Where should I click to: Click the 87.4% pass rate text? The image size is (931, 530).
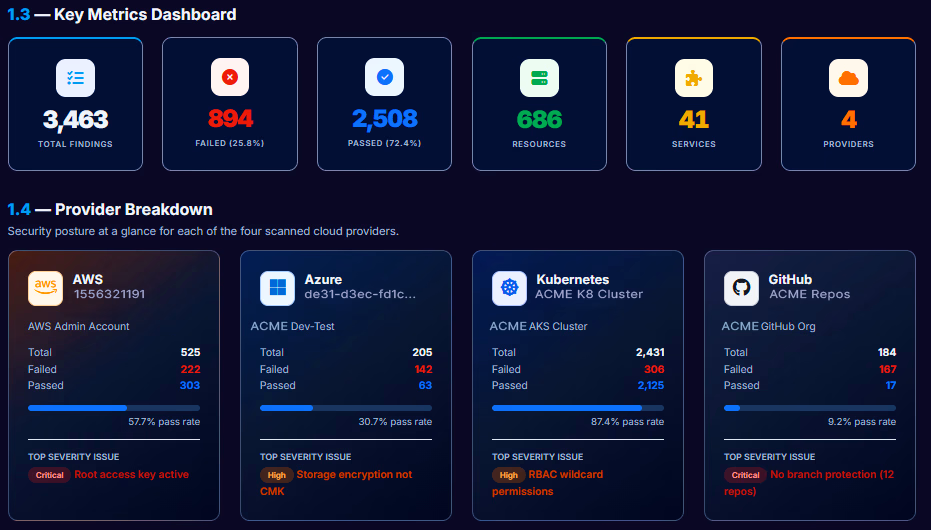(x=627, y=422)
